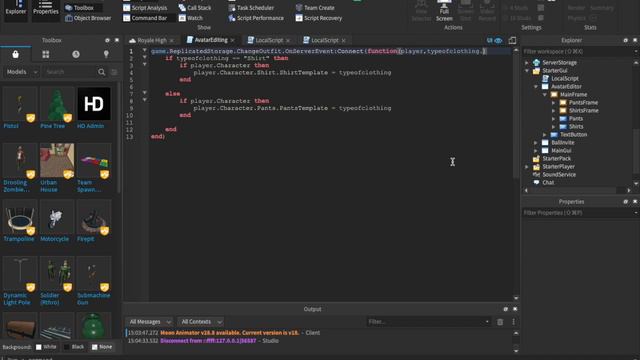Click the Firepit model link
Screen dimensions: 640x360
(x=85, y=239)
